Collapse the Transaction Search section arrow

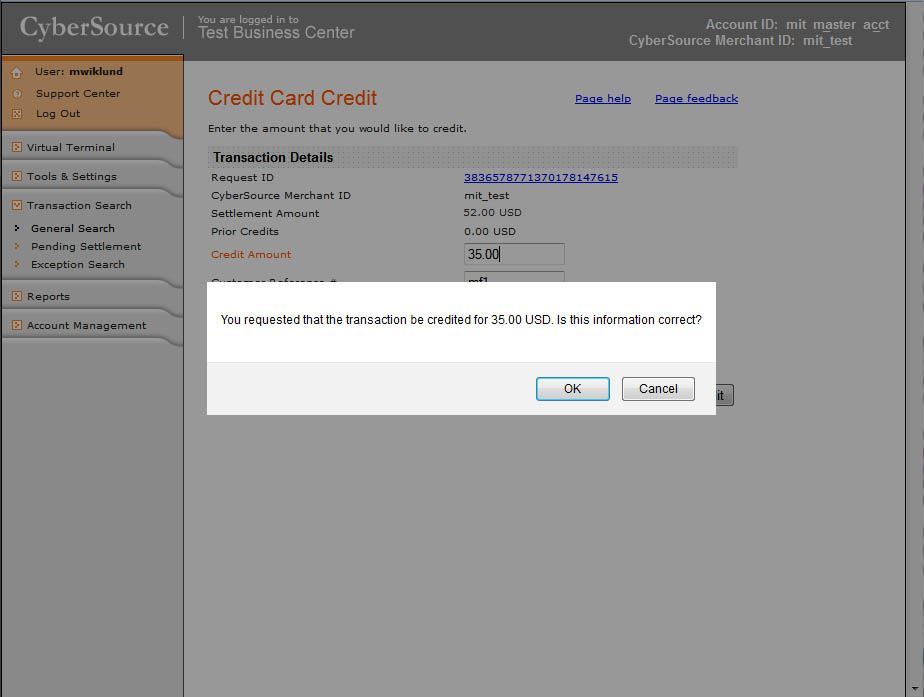pos(17,205)
